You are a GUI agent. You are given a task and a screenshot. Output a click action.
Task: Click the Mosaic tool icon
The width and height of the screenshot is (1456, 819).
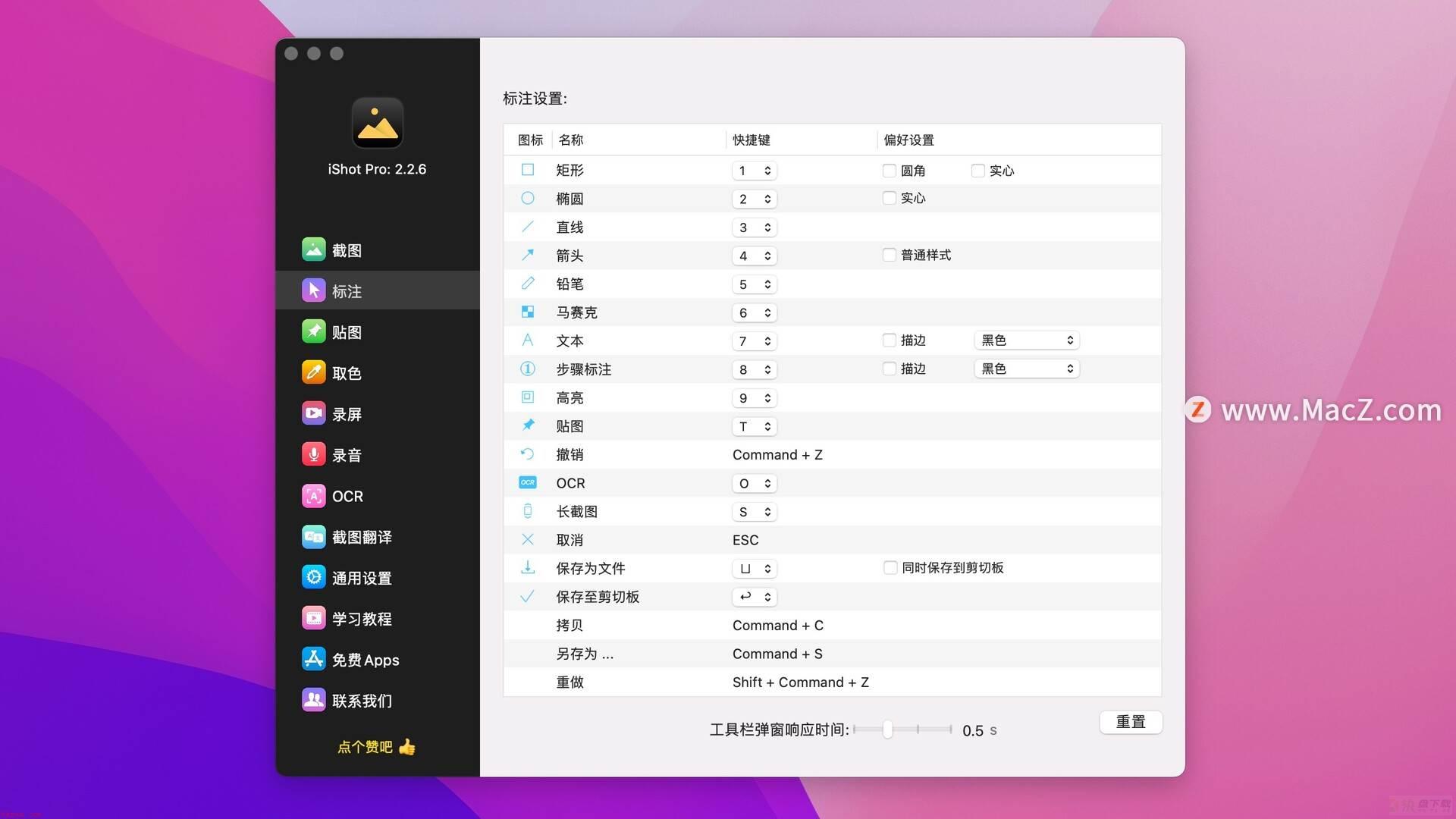(x=528, y=312)
